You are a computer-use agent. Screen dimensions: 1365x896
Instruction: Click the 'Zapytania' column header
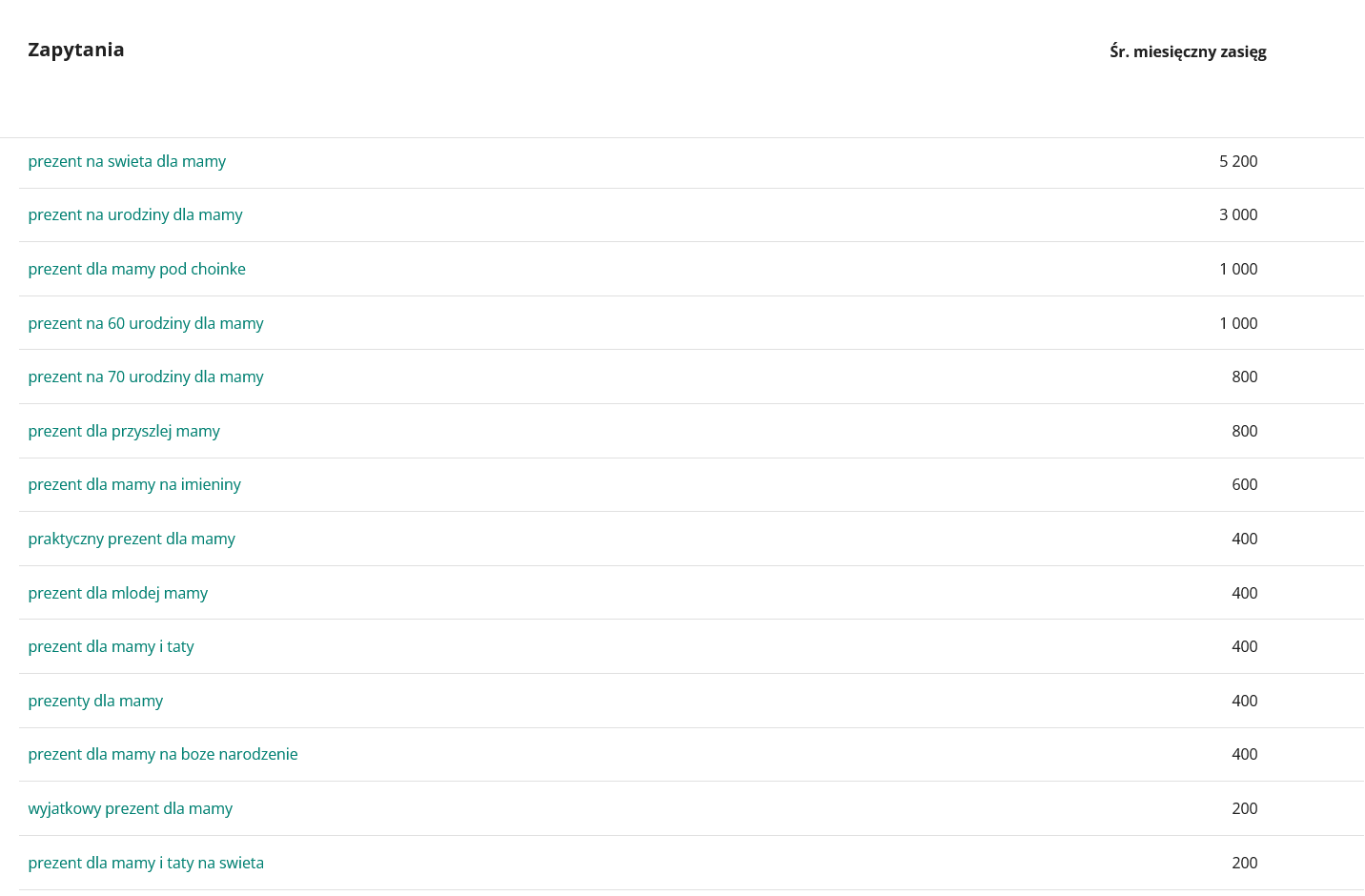76,51
